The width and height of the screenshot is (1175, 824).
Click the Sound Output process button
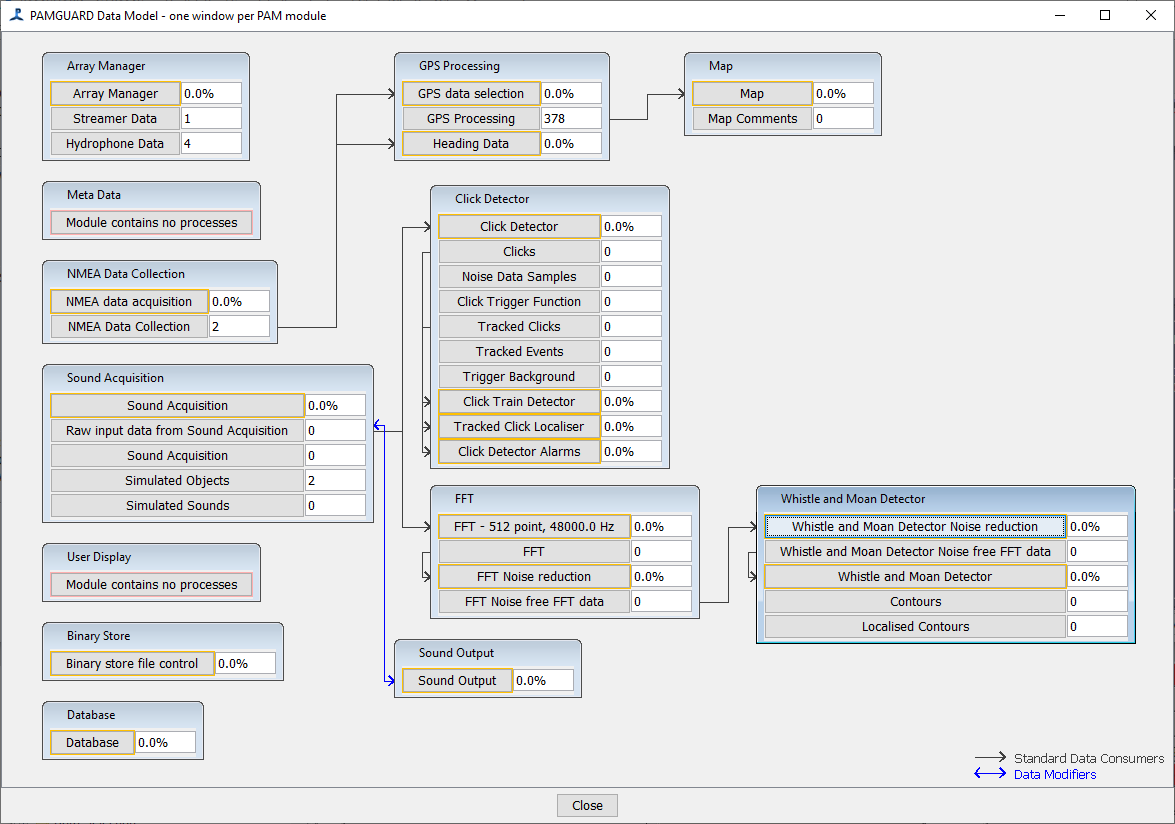(x=457, y=680)
